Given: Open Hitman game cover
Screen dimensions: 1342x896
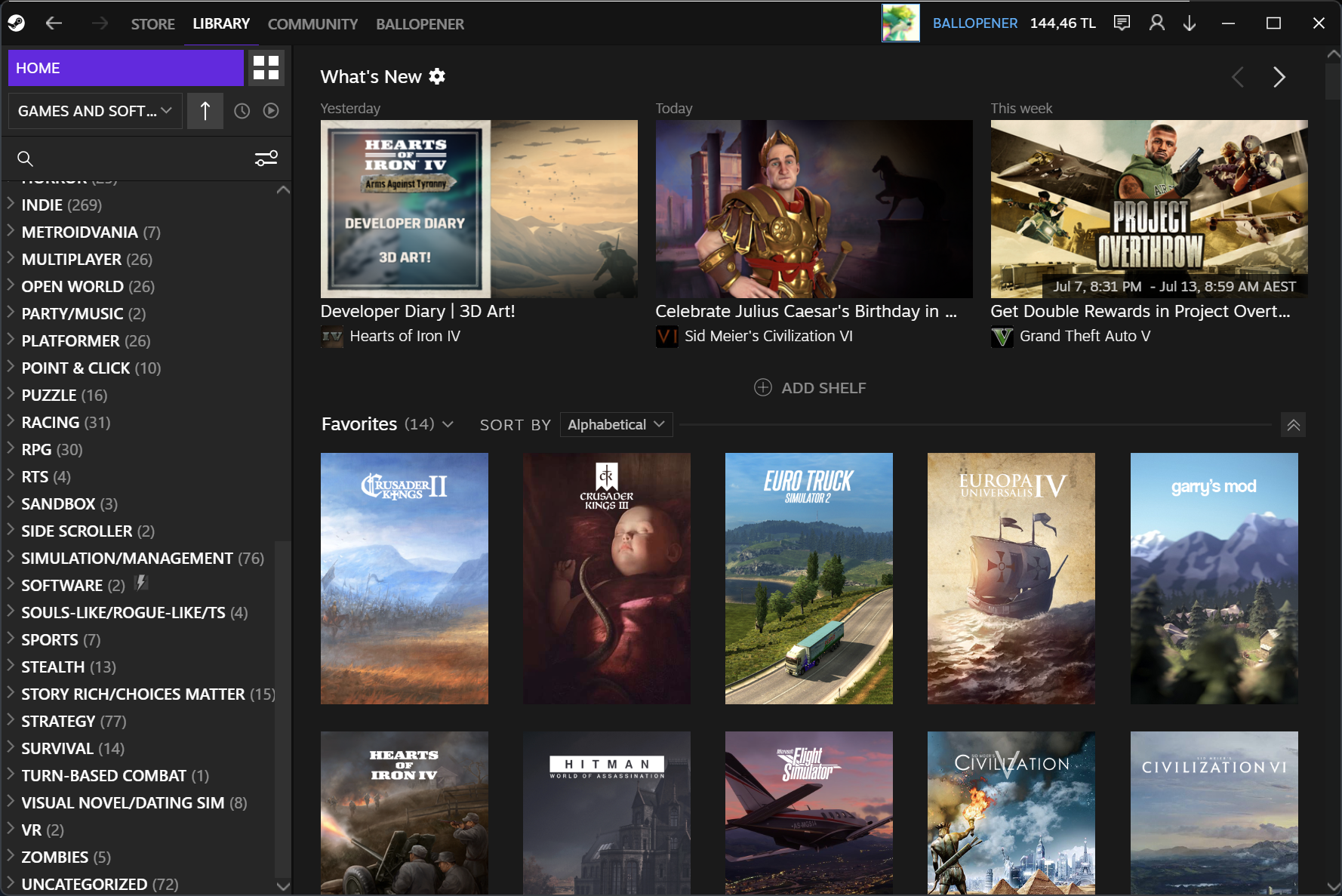Looking at the screenshot, I should [x=607, y=813].
